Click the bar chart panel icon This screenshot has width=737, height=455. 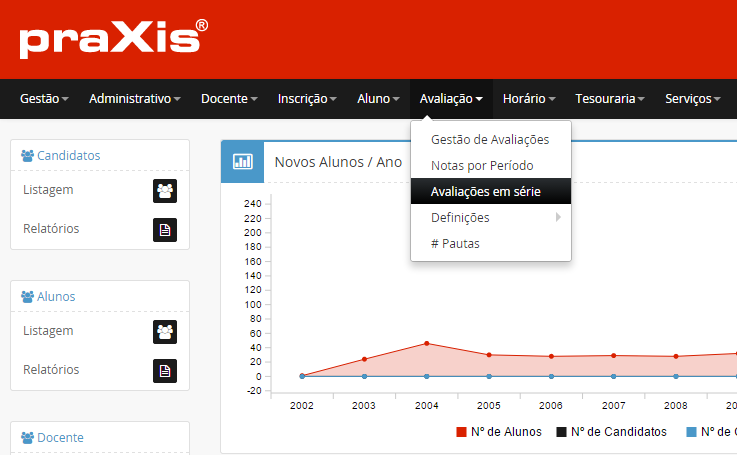pos(242,162)
